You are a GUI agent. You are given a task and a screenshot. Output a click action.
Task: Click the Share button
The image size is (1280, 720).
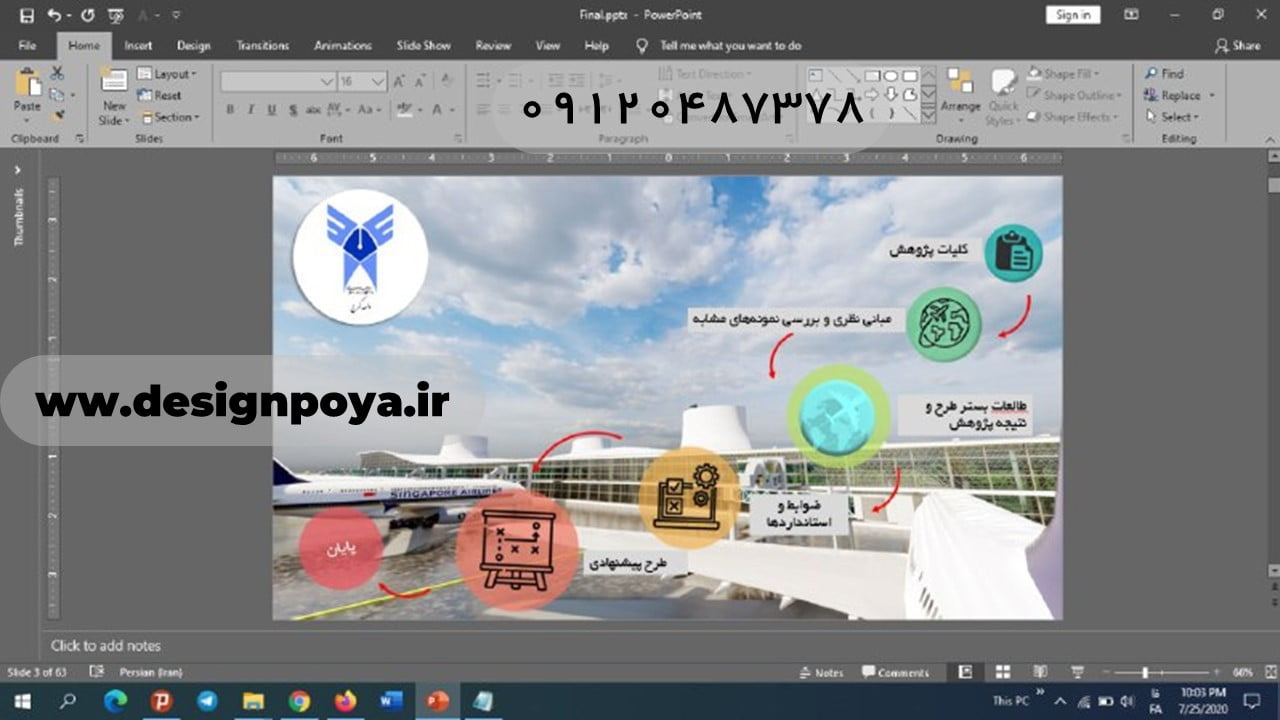click(1237, 46)
